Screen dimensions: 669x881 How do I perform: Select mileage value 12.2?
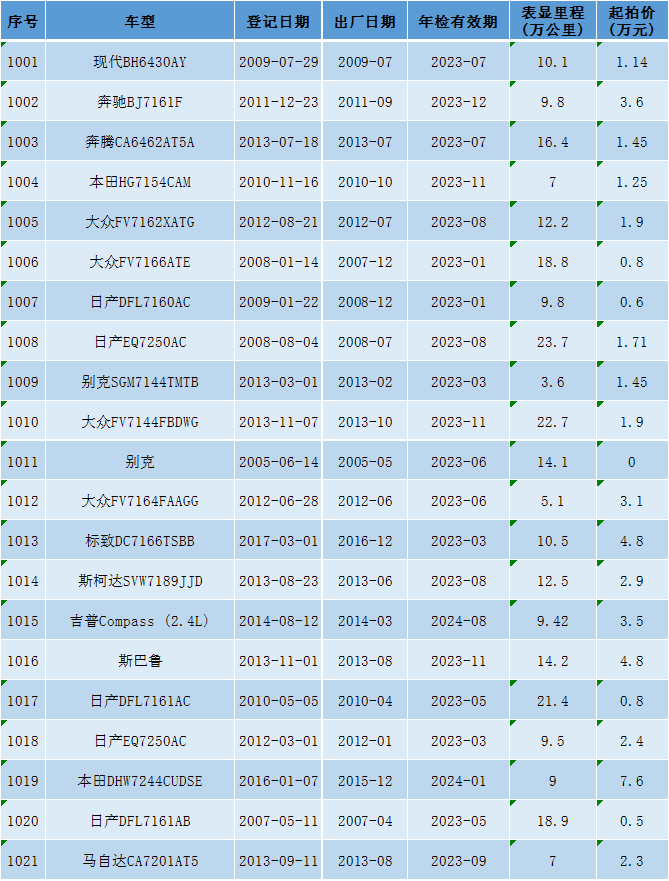pos(553,221)
